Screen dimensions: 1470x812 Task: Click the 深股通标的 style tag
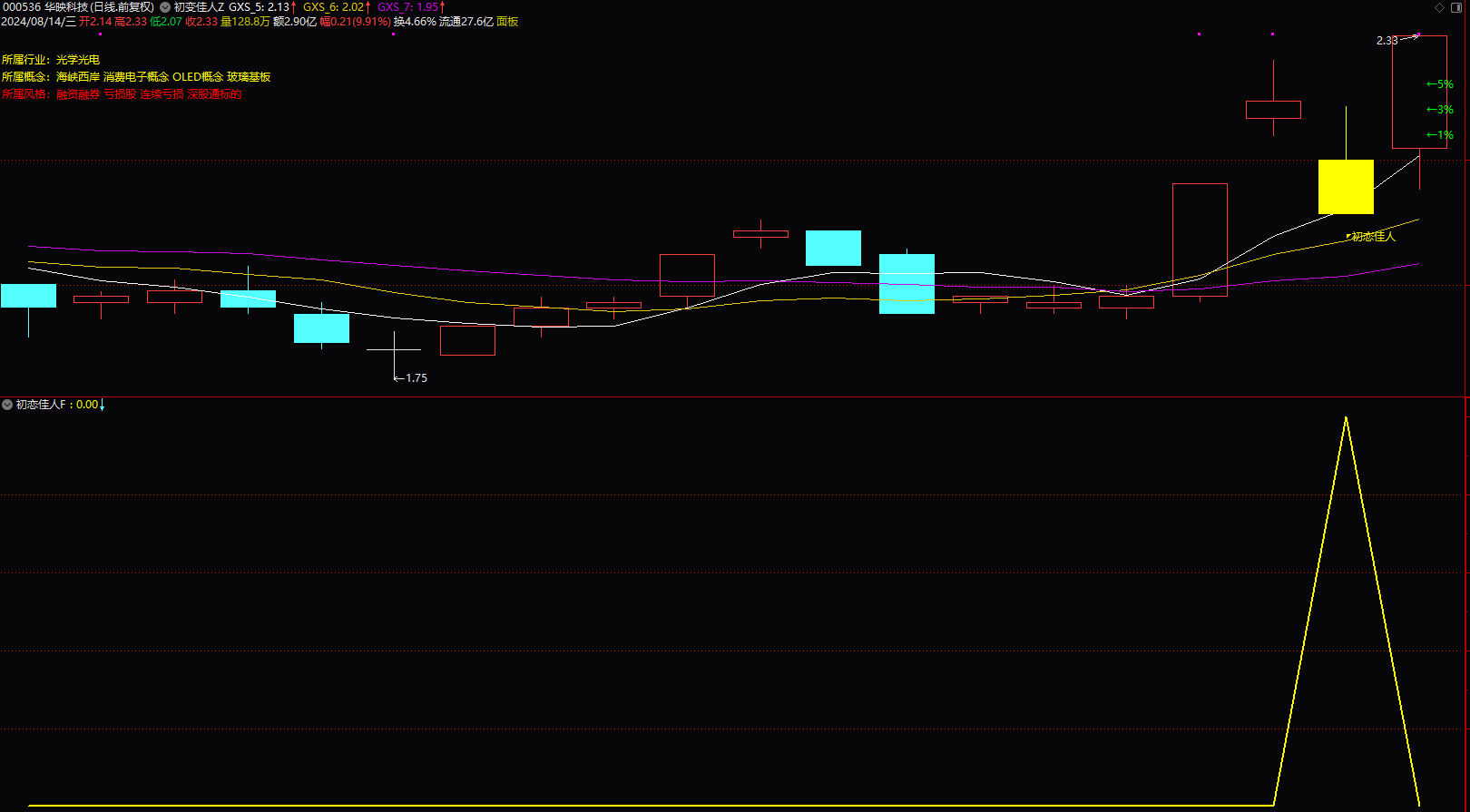tap(214, 94)
